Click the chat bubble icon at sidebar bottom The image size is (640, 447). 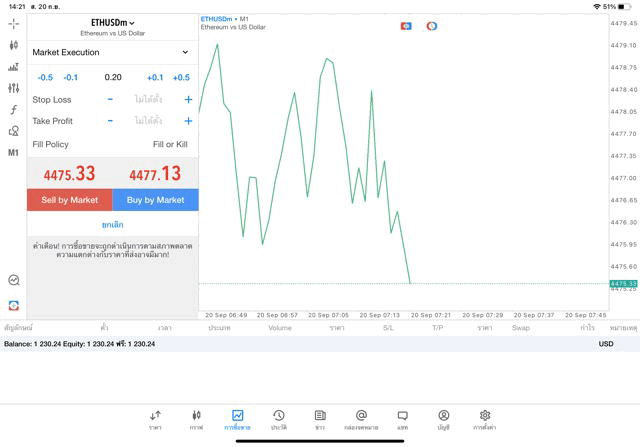pos(13,281)
